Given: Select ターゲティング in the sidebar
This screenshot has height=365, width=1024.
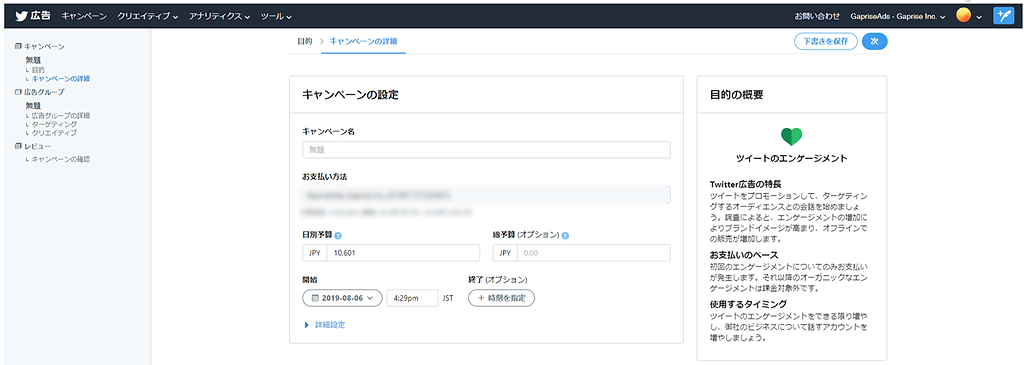Looking at the screenshot, I should (54, 124).
